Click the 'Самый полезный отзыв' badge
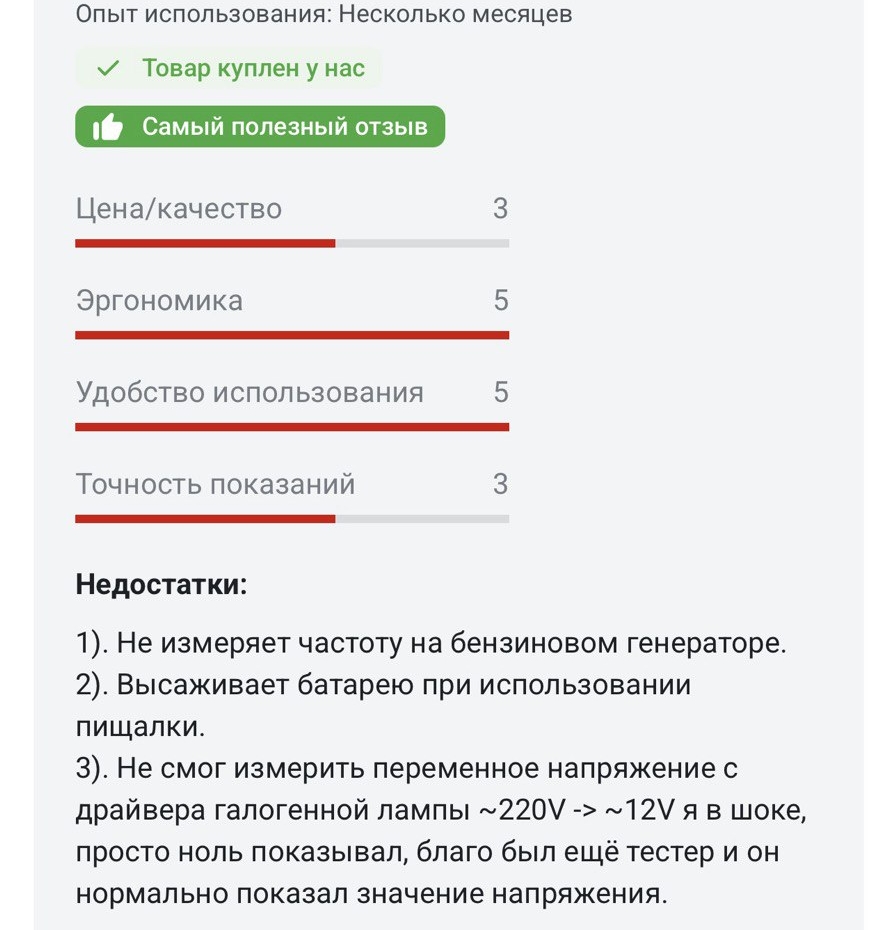 [260, 126]
